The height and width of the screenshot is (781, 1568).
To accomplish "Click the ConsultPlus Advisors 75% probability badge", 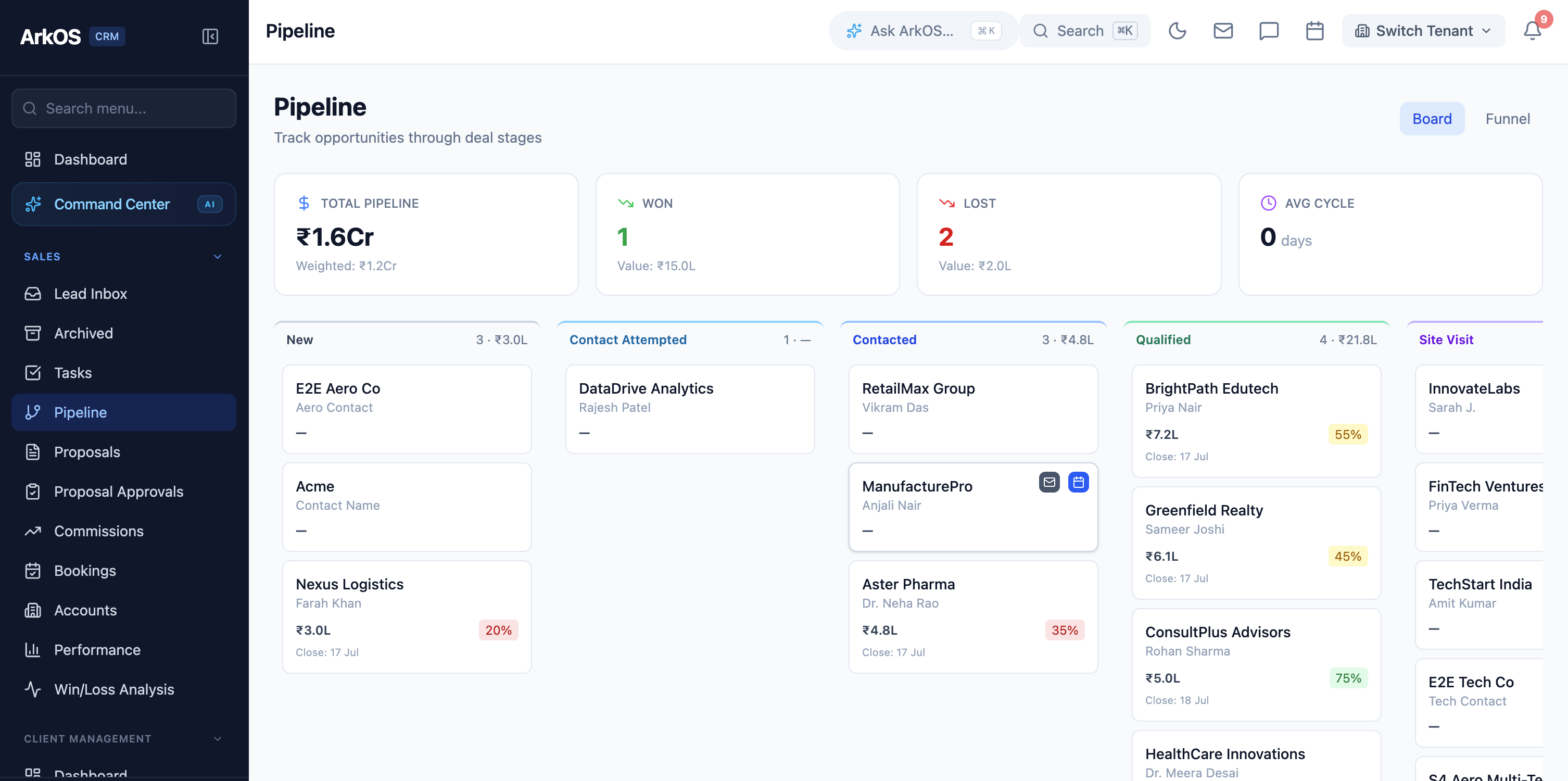I will point(1348,678).
